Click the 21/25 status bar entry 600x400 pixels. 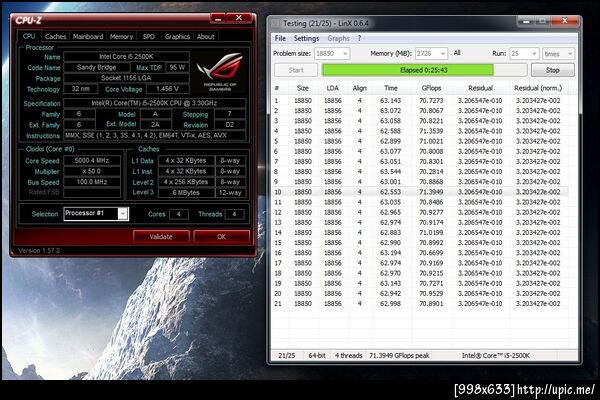[287, 356]
